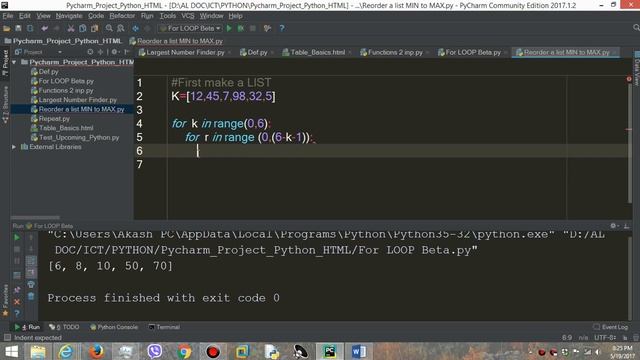Switch to 'Table_Basics.html' tab
This screenshot has width=640, height=360.
[x=318, y=52]
